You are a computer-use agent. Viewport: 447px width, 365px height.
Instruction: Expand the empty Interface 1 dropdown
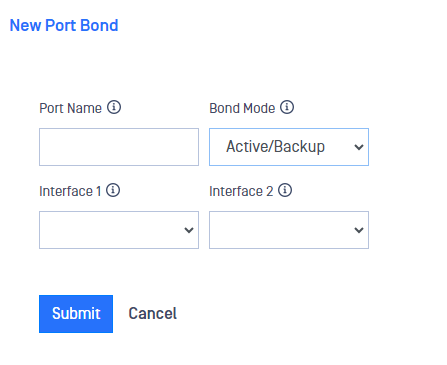119,230
